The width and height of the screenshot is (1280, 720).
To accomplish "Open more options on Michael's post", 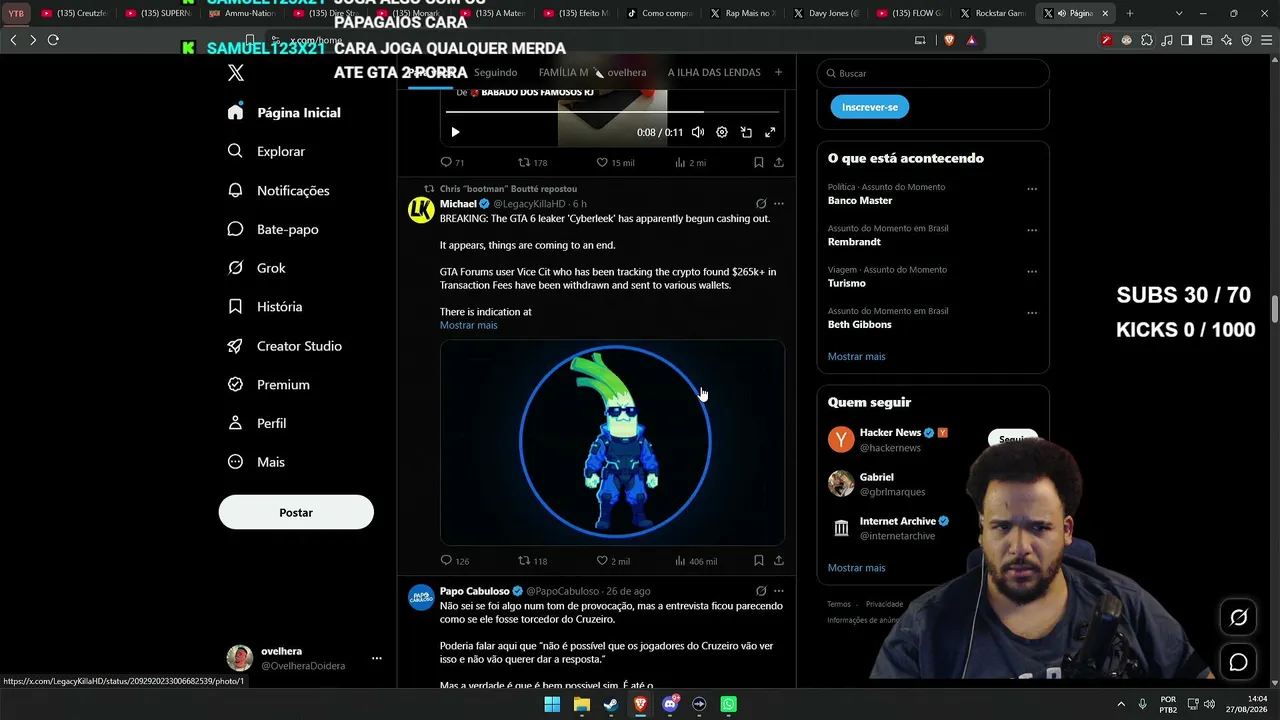I will [x=779, y=204].
